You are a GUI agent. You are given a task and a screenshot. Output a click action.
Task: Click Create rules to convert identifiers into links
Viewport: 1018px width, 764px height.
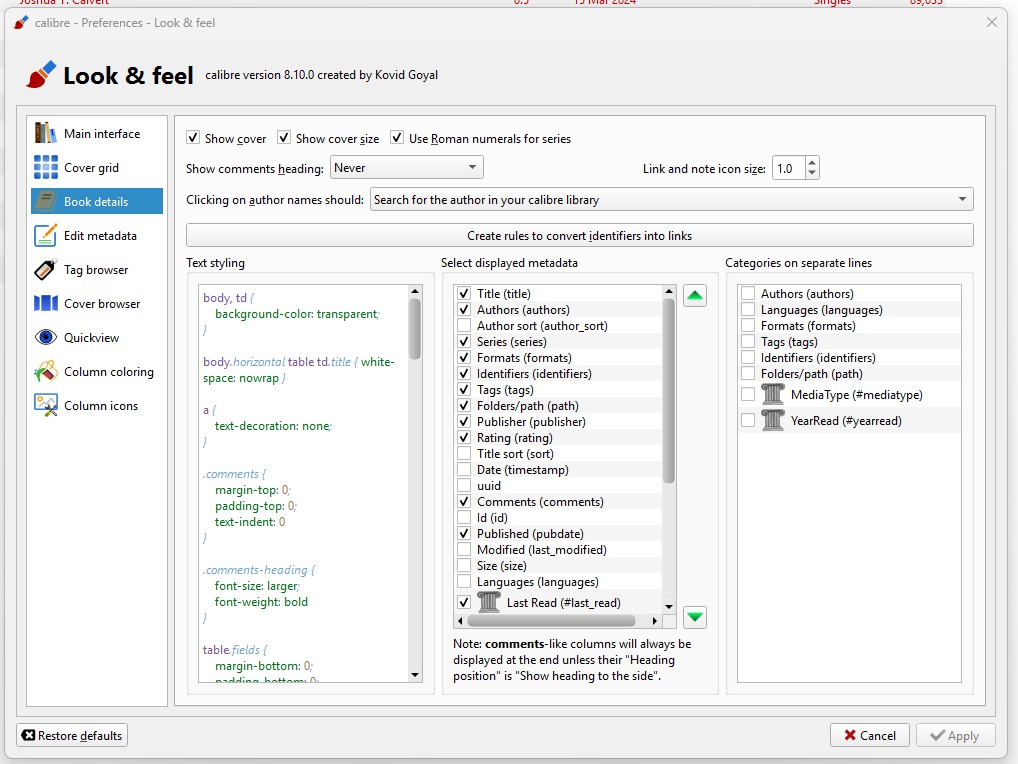pyautogui.click(x=579, y=235)
